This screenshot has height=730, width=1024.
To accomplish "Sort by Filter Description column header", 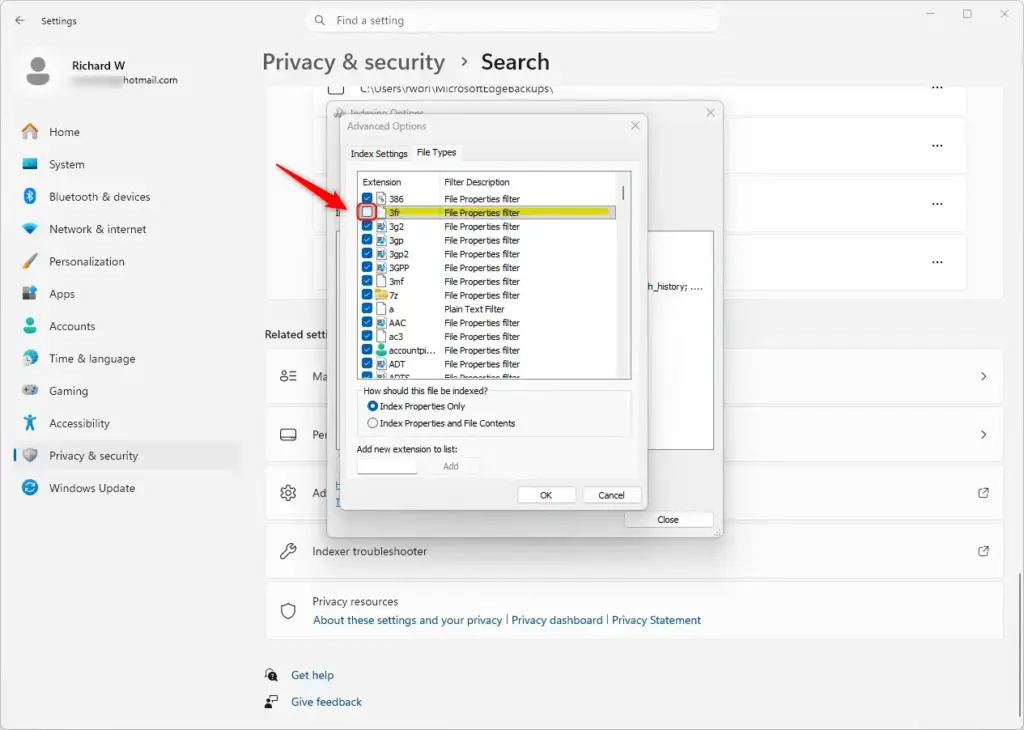I will pos(528,182).
